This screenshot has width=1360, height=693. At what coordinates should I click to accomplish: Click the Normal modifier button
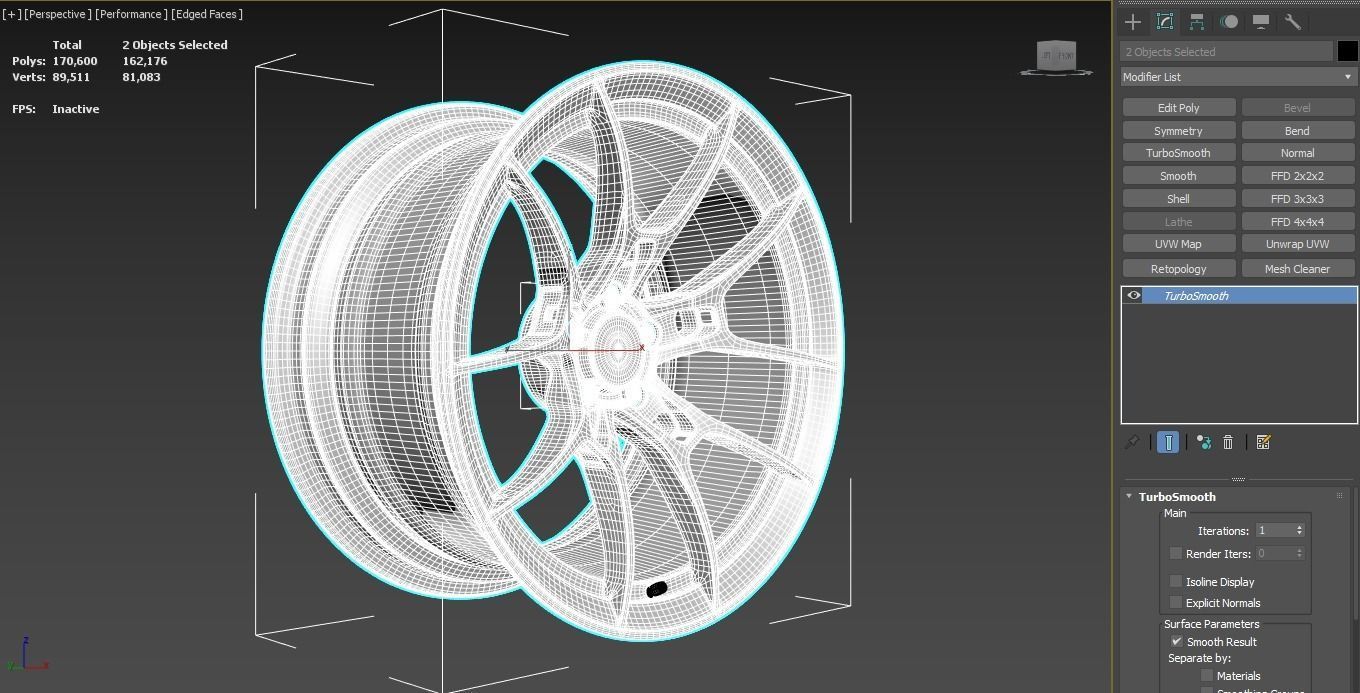pos(1298,152)
